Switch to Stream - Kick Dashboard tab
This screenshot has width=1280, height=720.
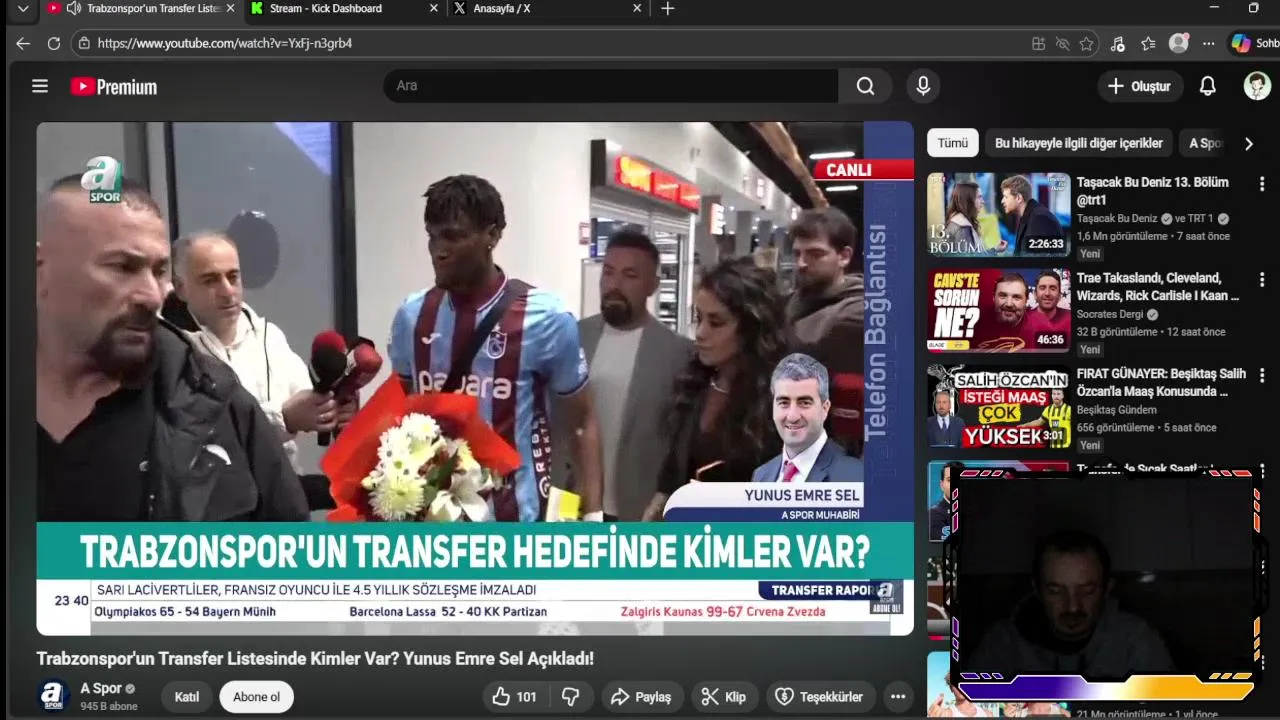(345, 8)
